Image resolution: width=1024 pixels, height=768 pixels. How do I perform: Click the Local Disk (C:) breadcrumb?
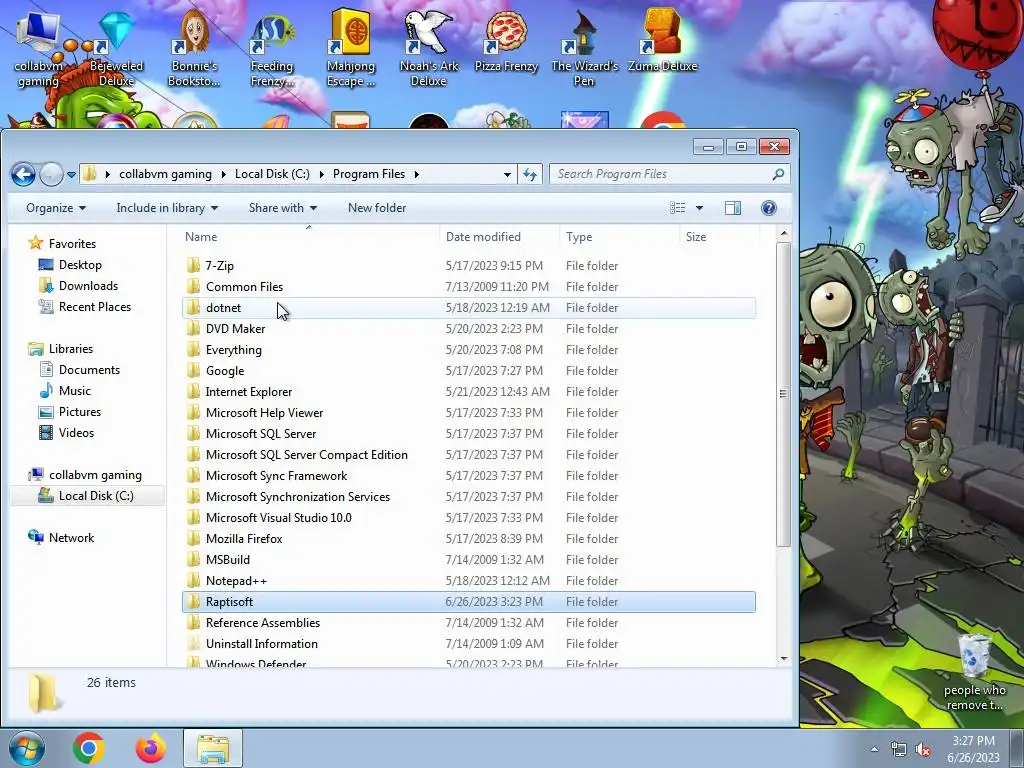pos(272,174)
